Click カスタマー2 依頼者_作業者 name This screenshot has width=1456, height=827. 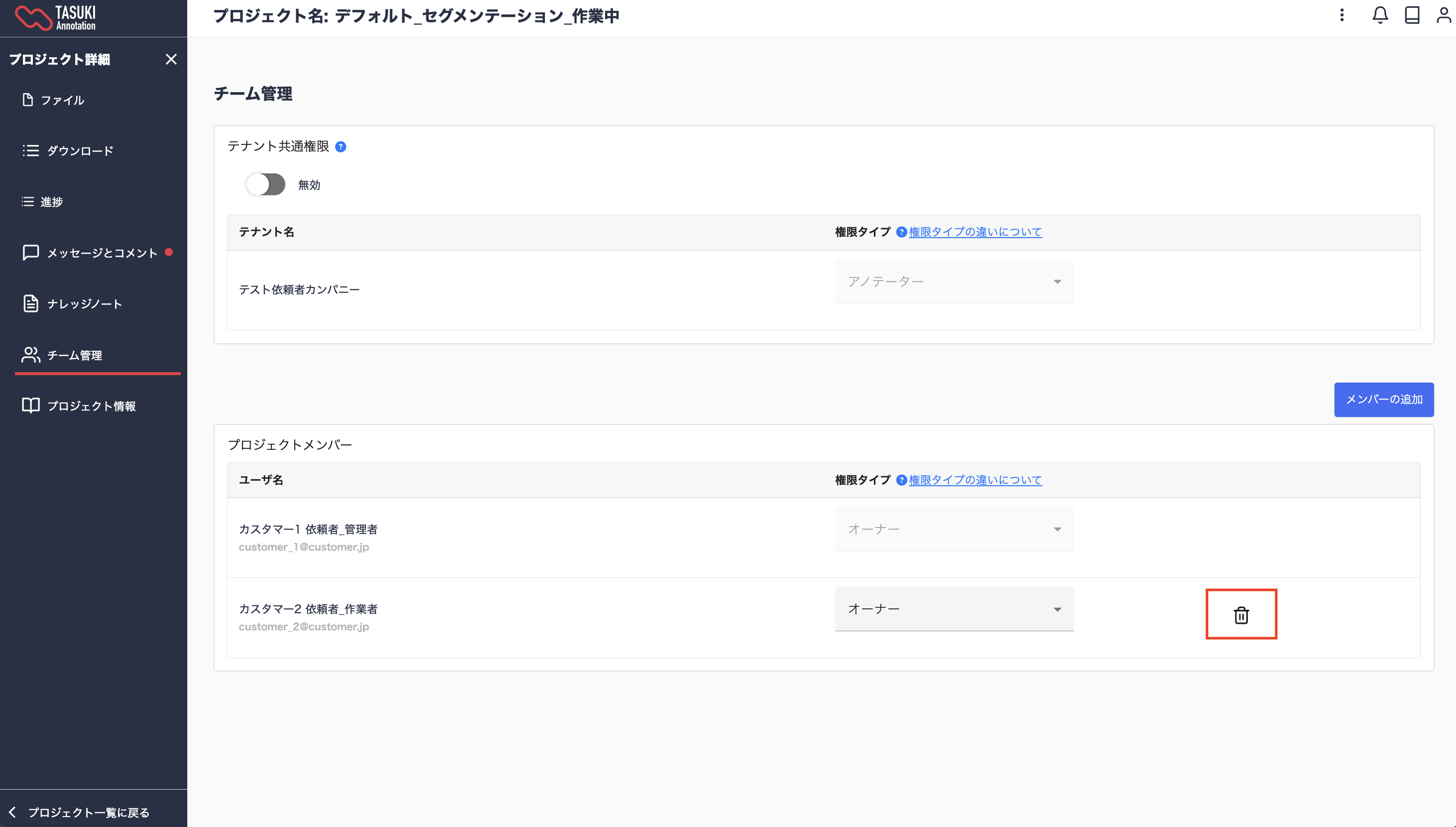point(308,609)
